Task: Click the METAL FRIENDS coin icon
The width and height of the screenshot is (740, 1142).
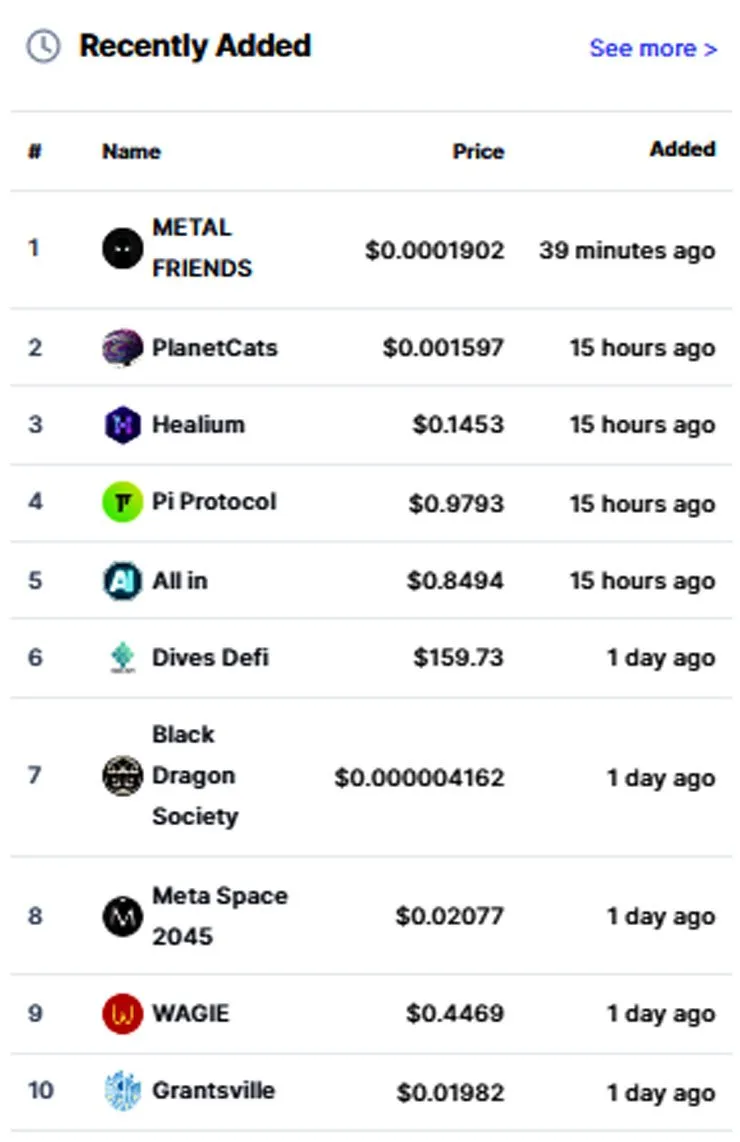Action: [x=122, y=248]
